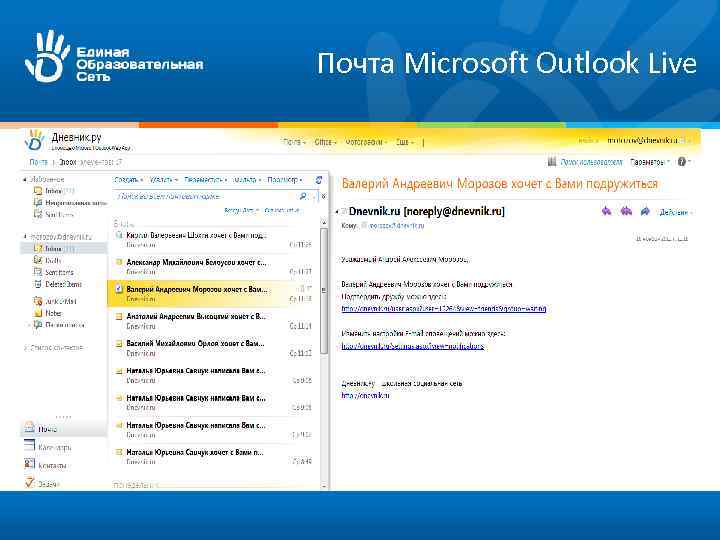Open the Календарь calendar icon
This screenshot has height=540, width=720.
(29, 445)
